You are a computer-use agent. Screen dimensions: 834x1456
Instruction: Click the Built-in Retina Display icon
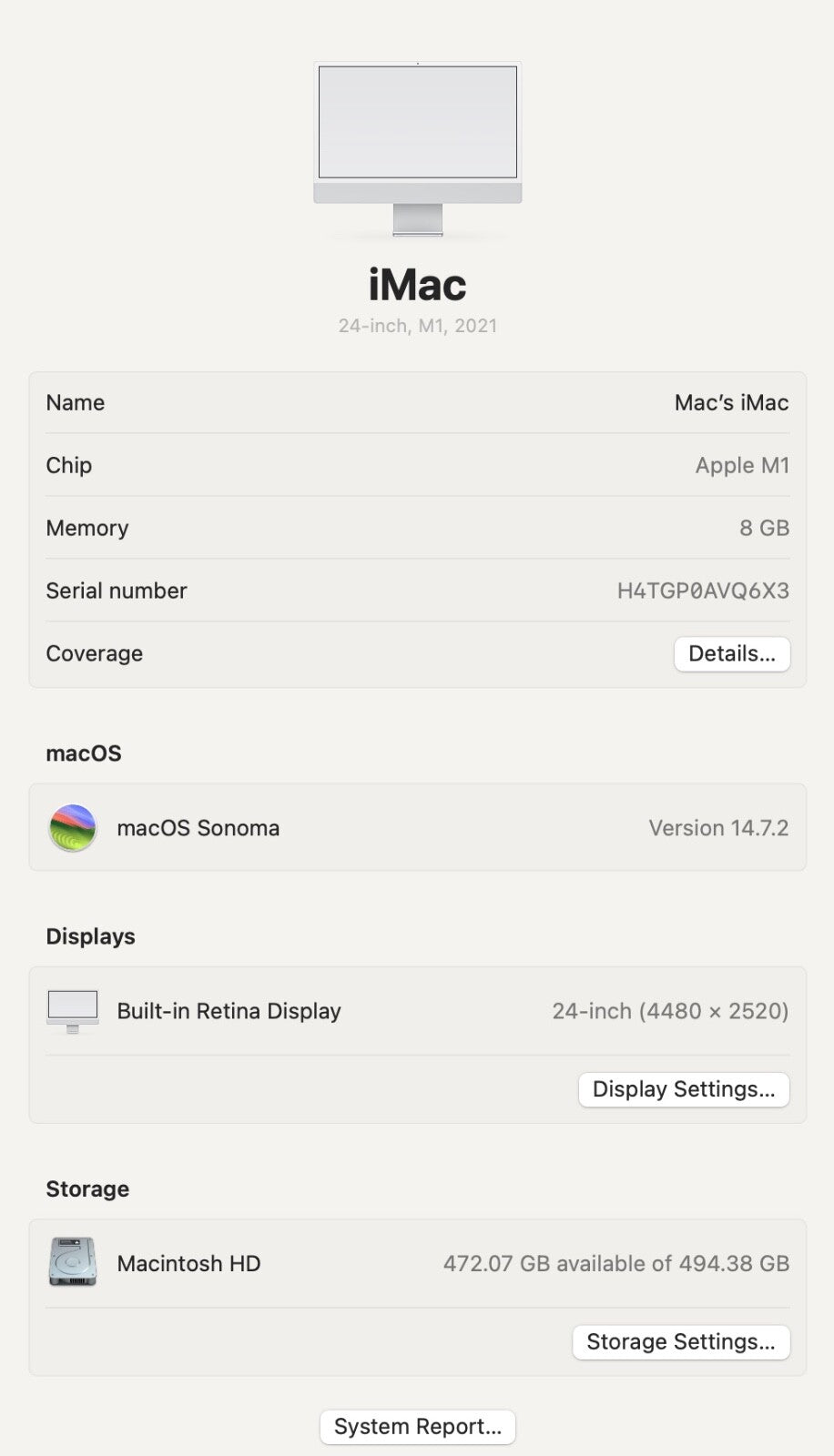pyautogui.click(x=73, y=1011)
